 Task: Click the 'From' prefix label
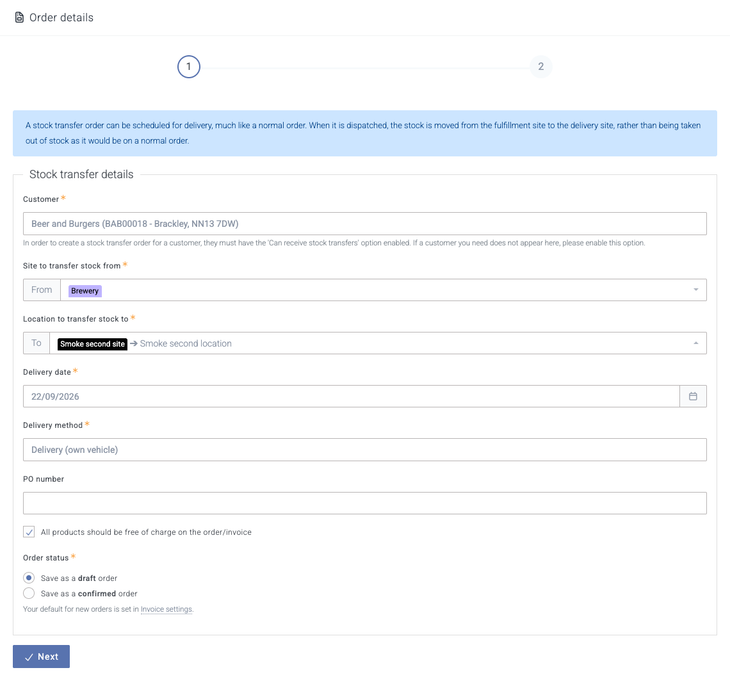(x=41, y=290)
